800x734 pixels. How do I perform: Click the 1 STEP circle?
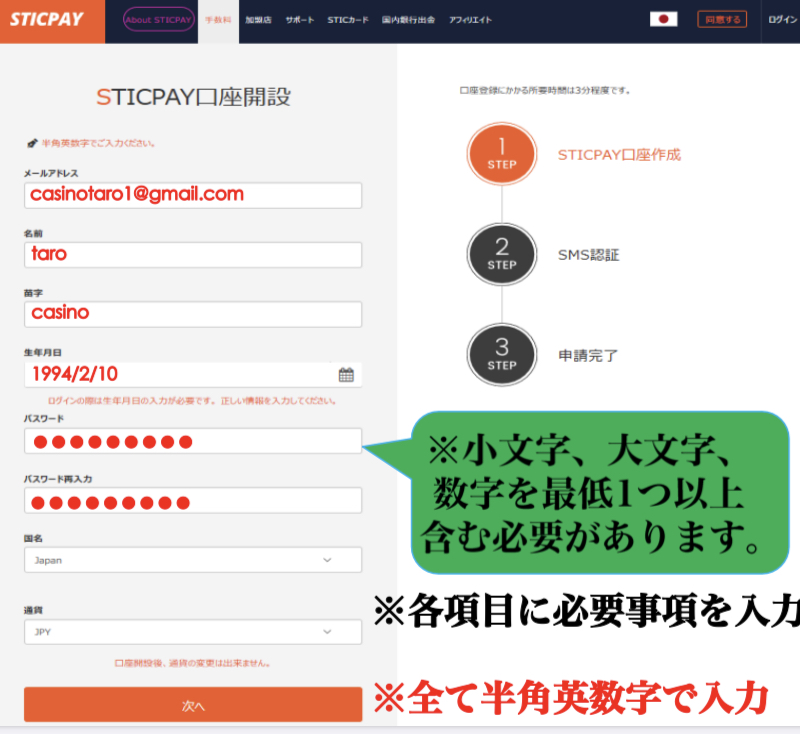click(502, 154)
